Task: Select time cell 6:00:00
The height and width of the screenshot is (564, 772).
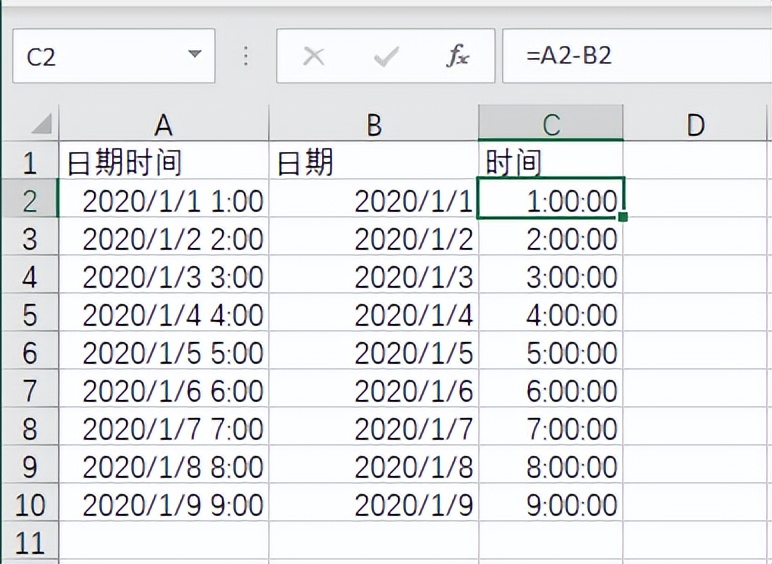Action: click(x=551, y=388)
